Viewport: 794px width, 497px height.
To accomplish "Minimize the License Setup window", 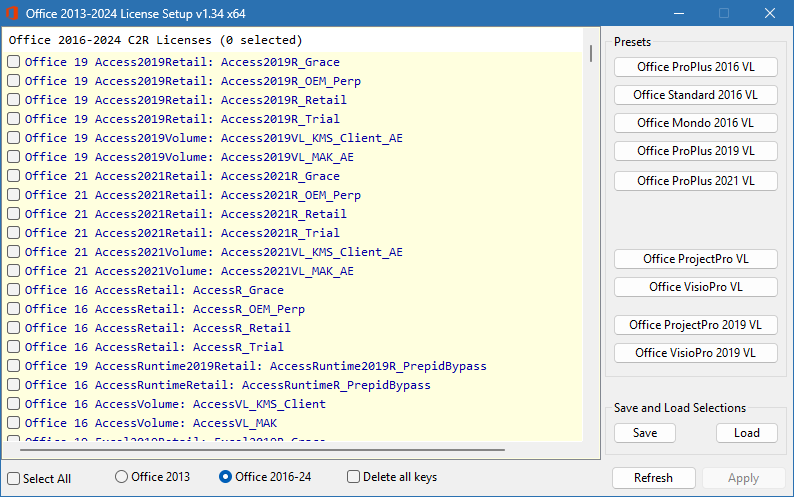I will click(679, 13).
